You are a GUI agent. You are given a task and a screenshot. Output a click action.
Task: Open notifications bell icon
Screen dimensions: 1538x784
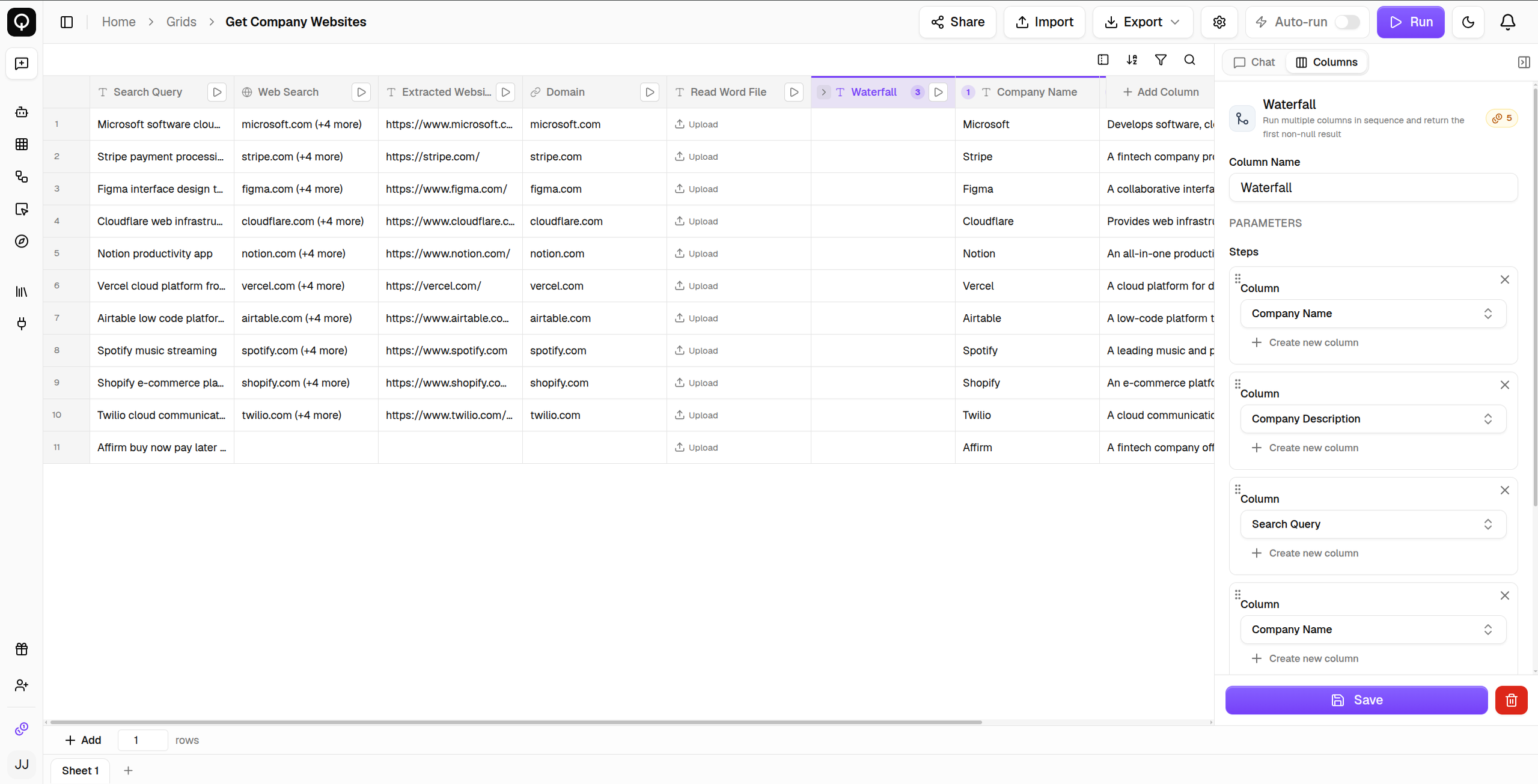[x=1508, y=22]
